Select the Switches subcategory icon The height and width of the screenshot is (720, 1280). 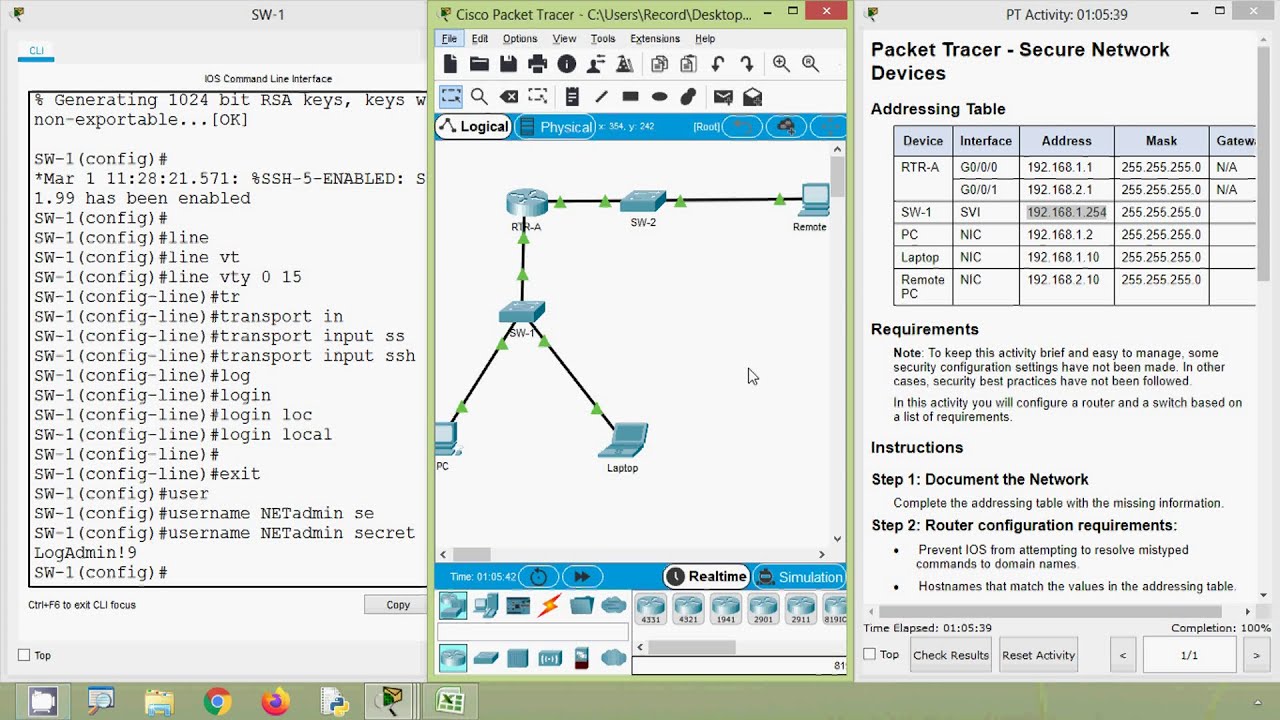click(x=486, y=658)
